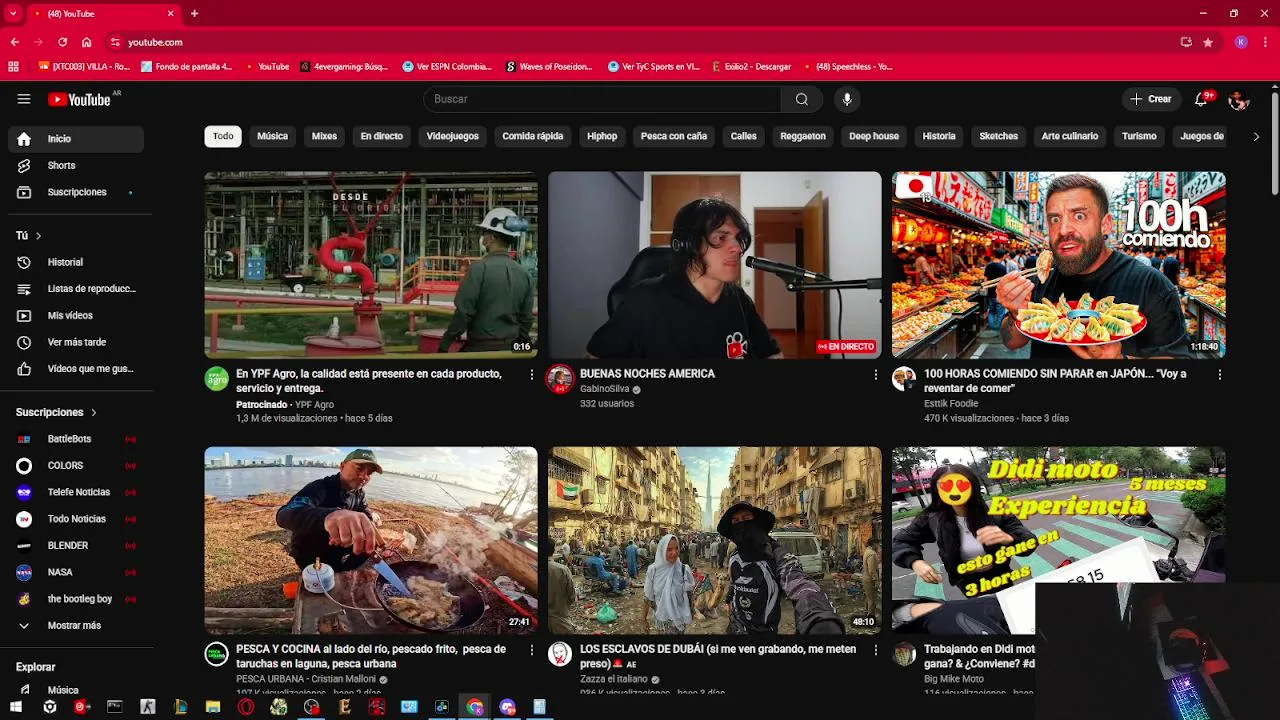Select the Música filter chip
Image resolution: width=1280 pixels, height=720 pixels.
[x=272, y=136]
